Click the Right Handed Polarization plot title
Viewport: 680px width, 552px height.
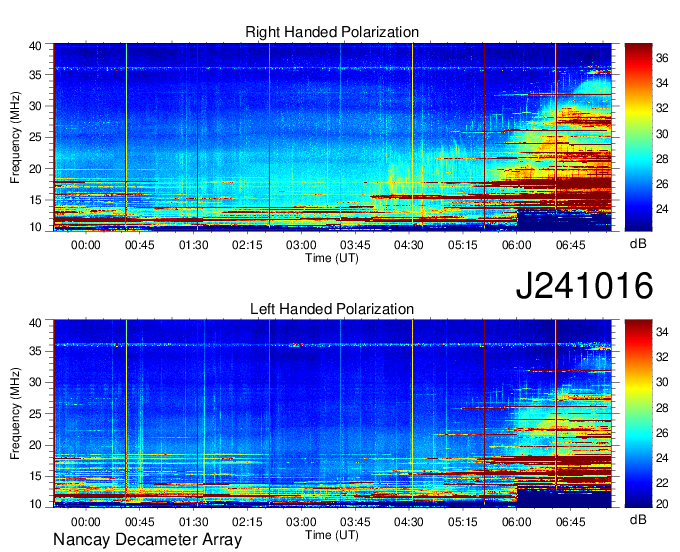tap(332, 32)
